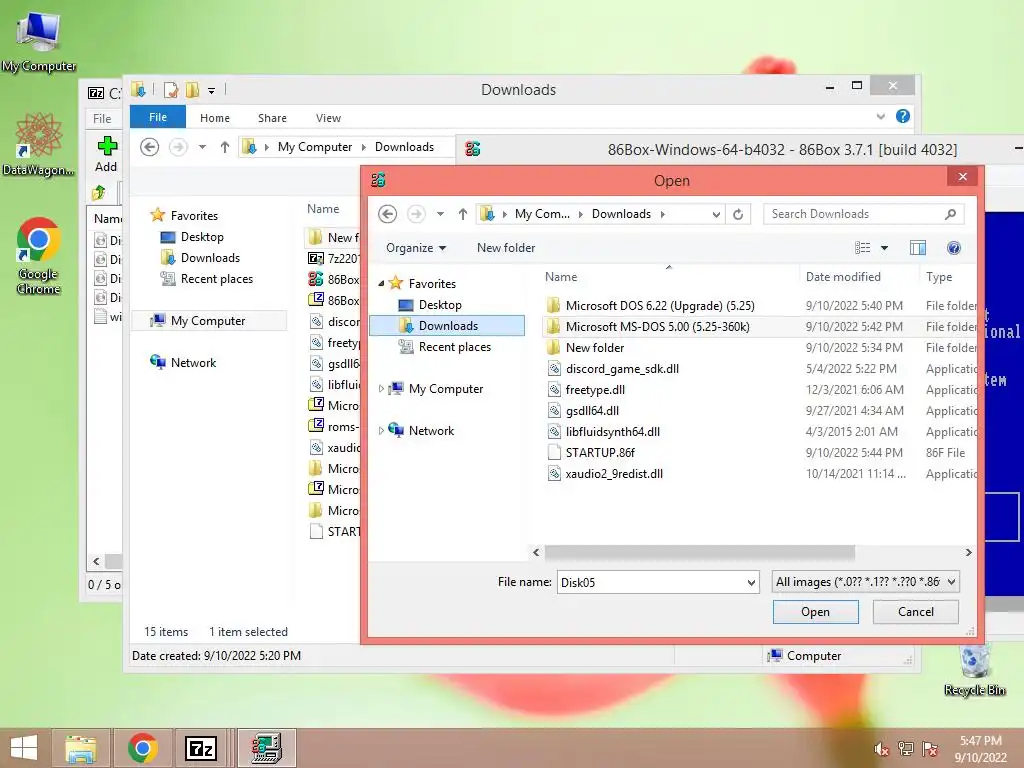Click the up-folder icon in 7-Zip window
The image size is (1024, 768).
[99, 193]
